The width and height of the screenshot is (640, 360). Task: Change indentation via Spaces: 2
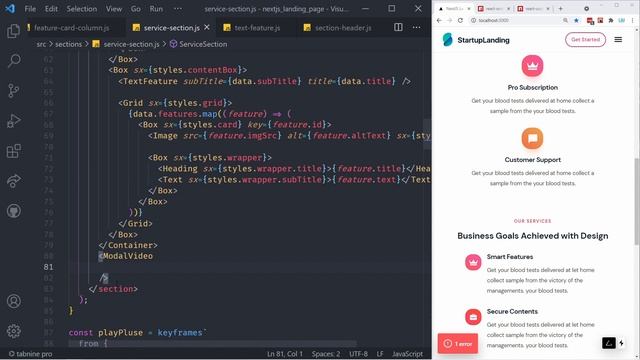(326, 354)
